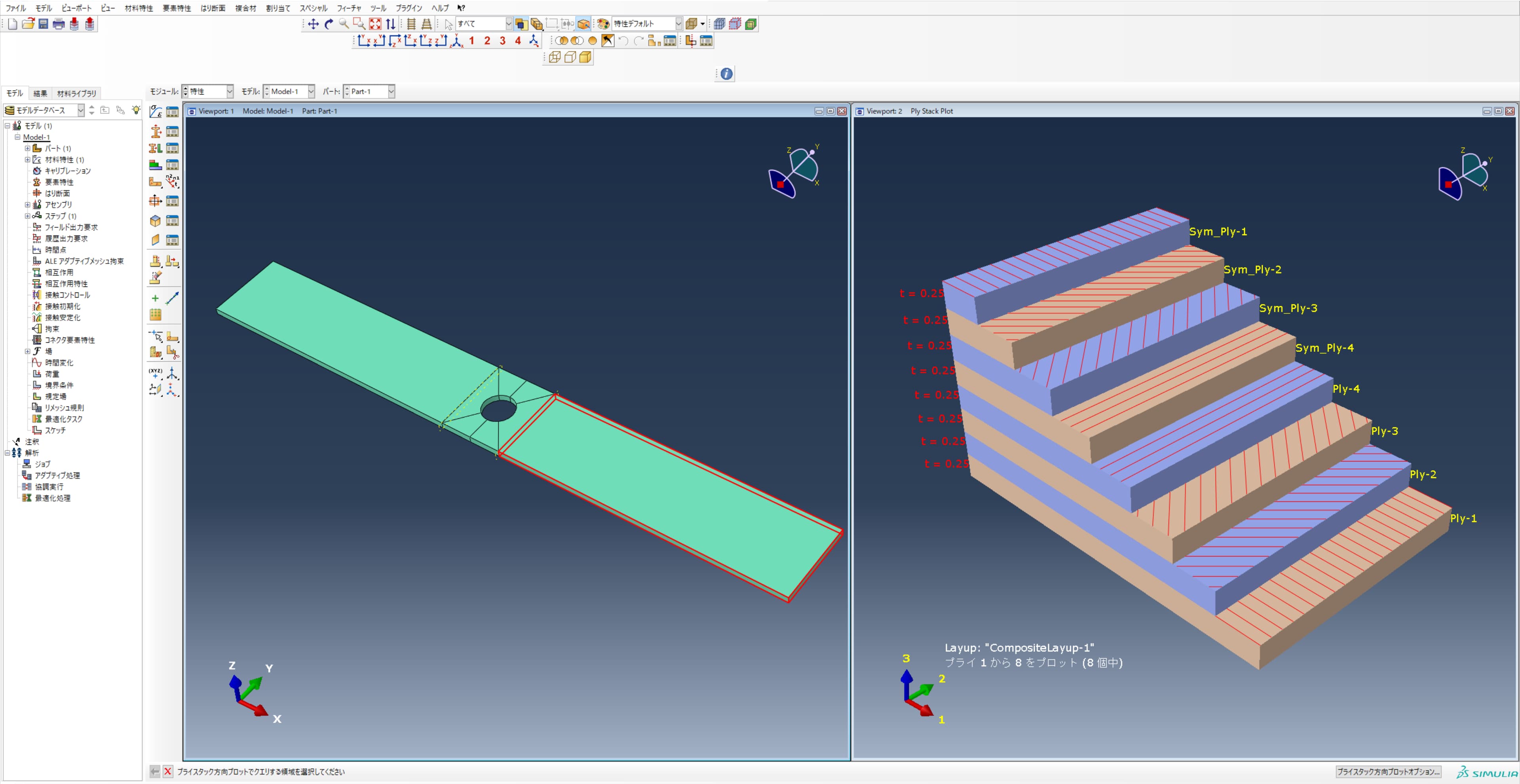Click the Auto-Fit View toolbar icon
Screen dimensions: 1520x784
coord(375,24)
